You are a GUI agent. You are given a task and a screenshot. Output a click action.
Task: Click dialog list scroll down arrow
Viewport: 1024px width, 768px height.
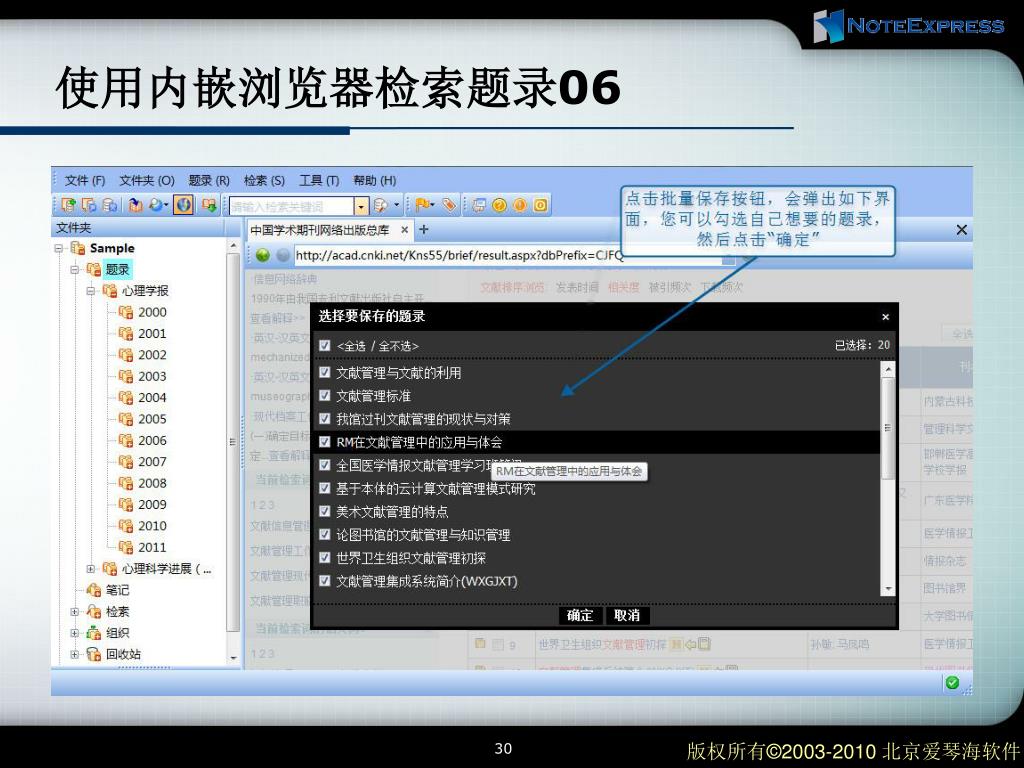(x=888, y=588)
